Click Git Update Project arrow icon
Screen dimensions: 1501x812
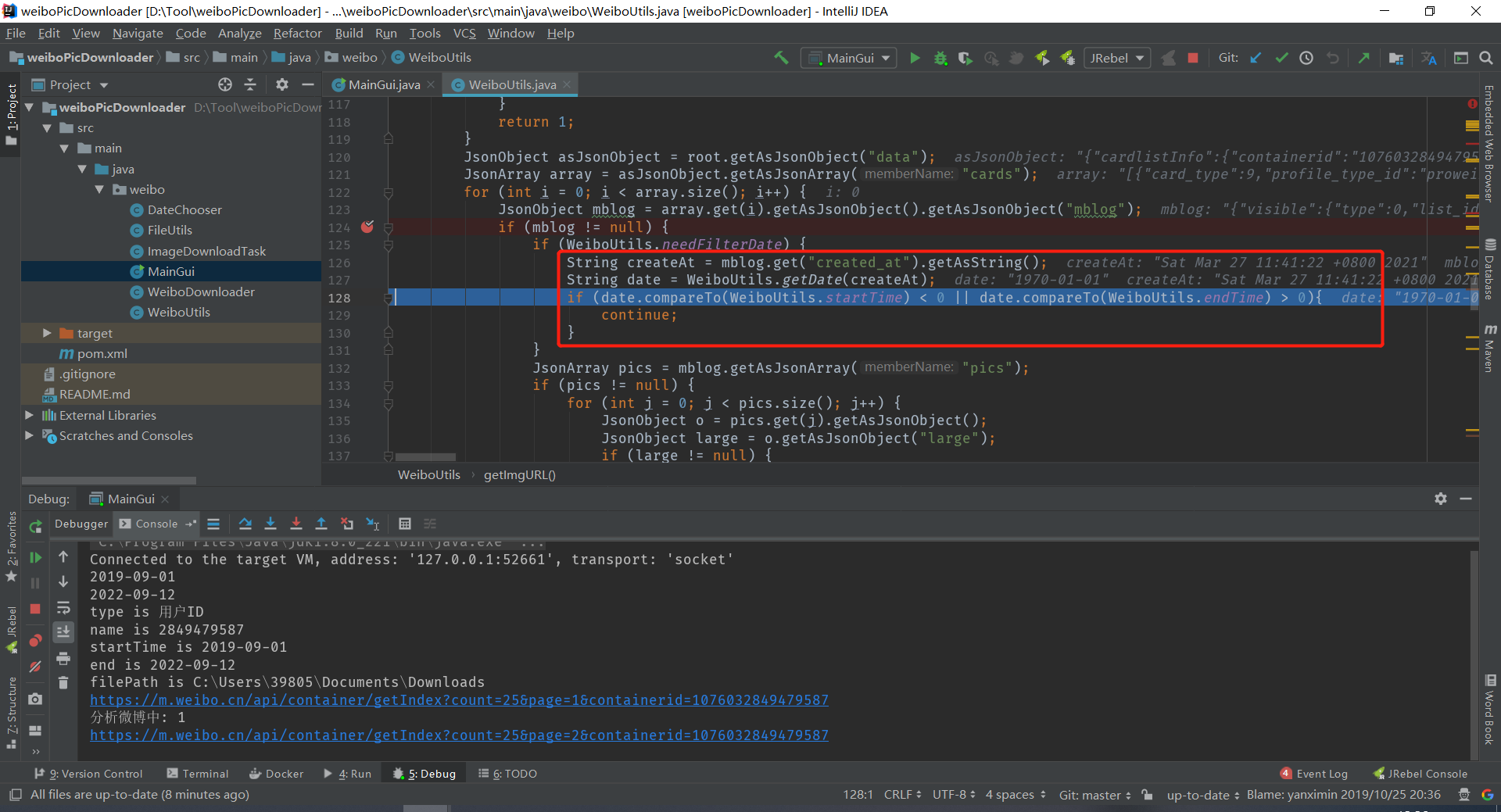(x=1256, y=58)
